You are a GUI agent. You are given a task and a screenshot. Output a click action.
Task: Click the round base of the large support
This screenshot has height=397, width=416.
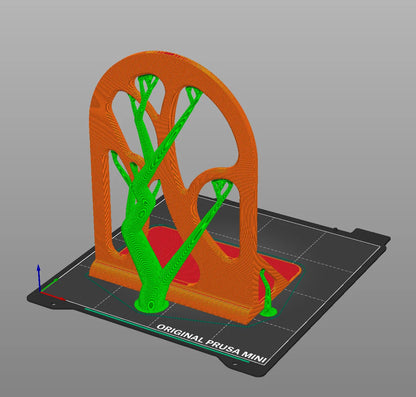(x=151, y=304)
